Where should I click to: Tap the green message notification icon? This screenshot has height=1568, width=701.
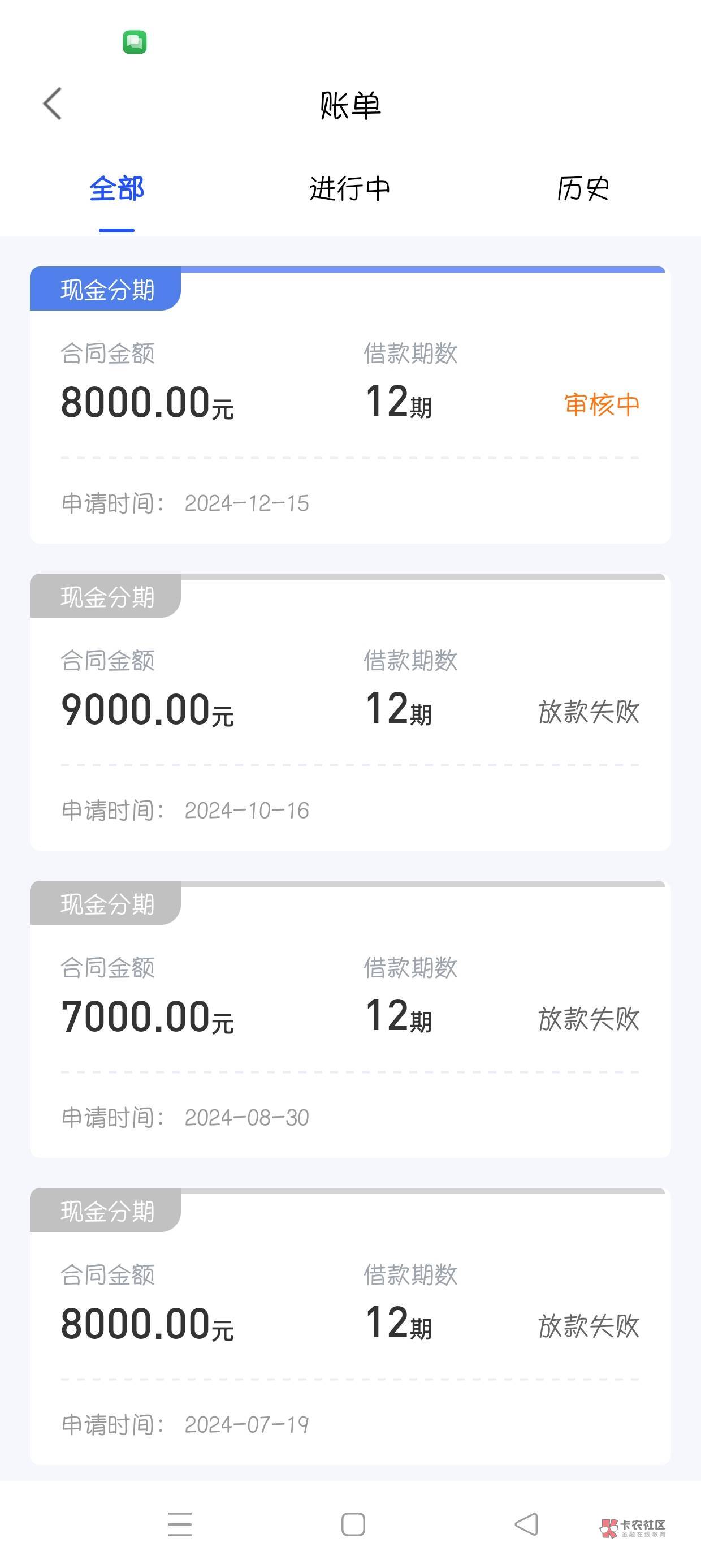[135, 42]
